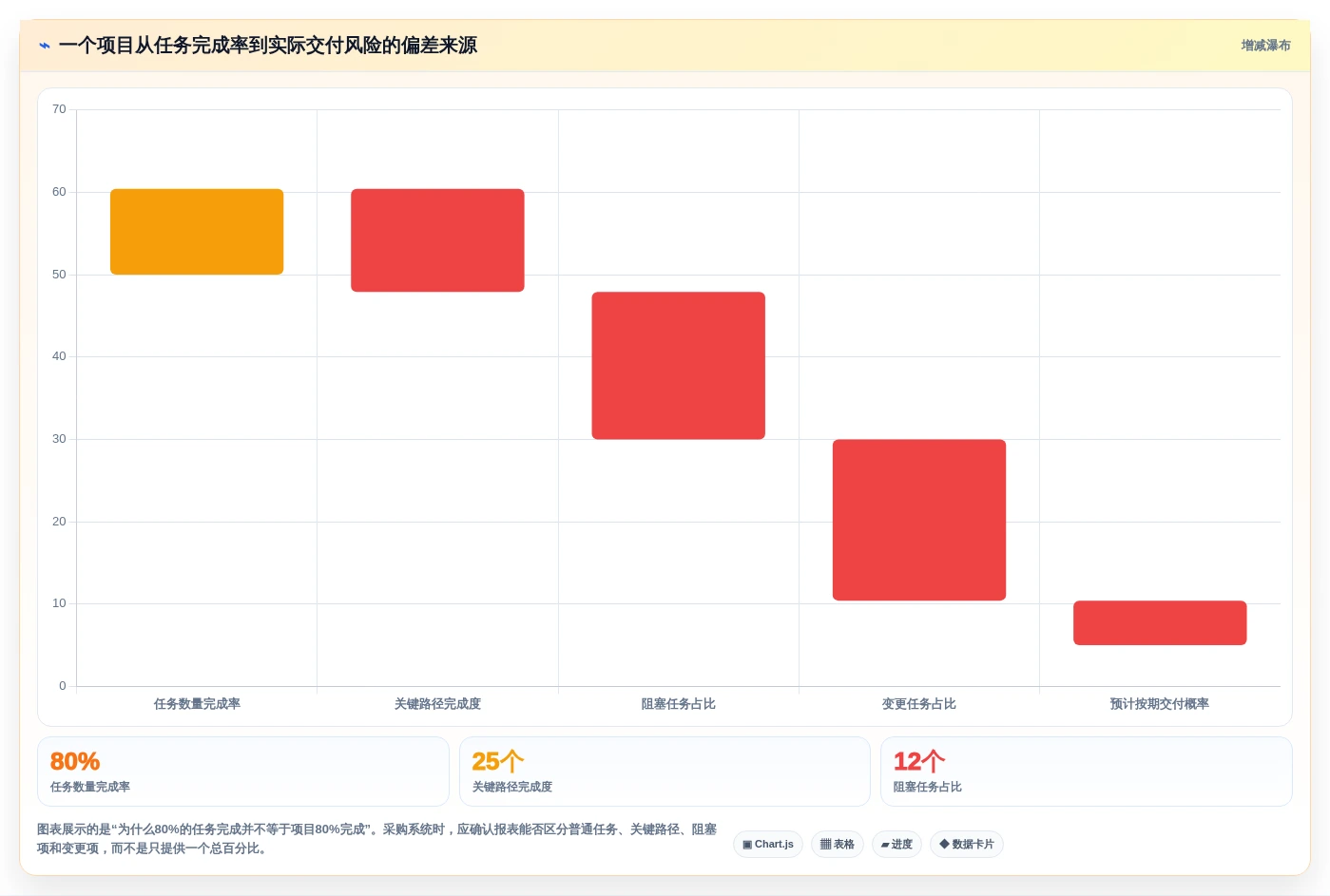Click the 表格 tag chip
Viewport: 1330px width, 896px height.
point(838,844)
